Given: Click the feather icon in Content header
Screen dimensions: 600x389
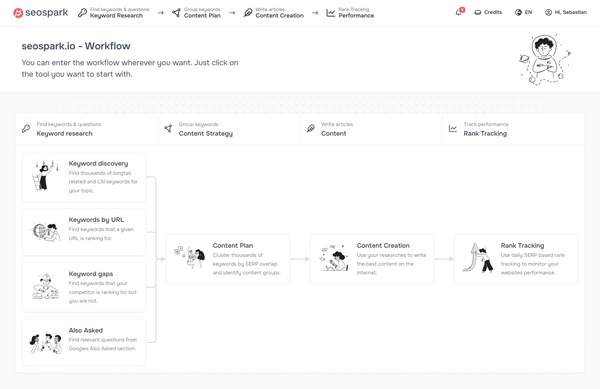Looking at the screenshot, I should coord(311,129).
